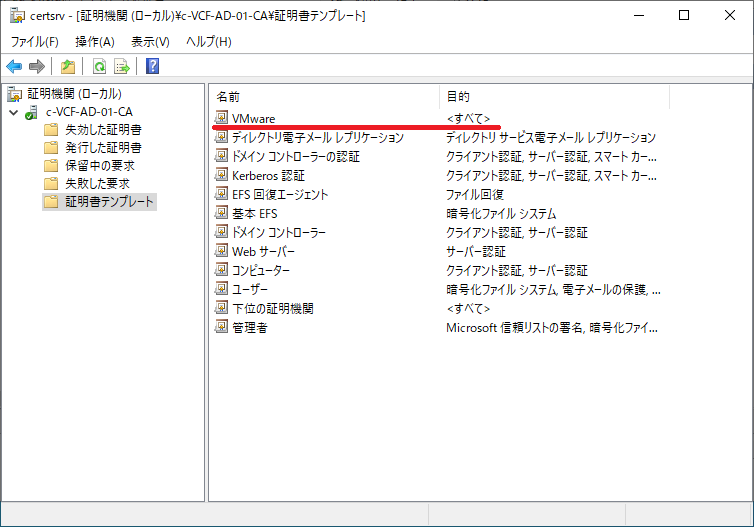Select the 下位の証明機関 template name
The height and width of the screenshot is (527, 754).
pyautogui.click(x=273, y=308)
